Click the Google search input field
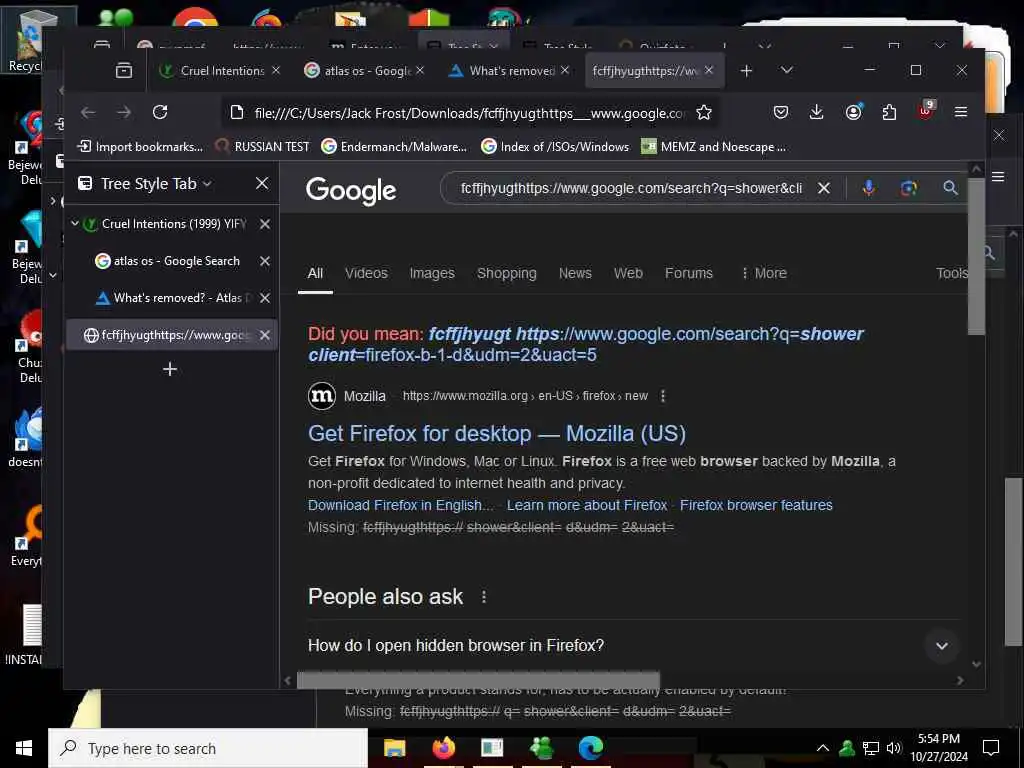1024x768 pixels. tap(631, 188)
